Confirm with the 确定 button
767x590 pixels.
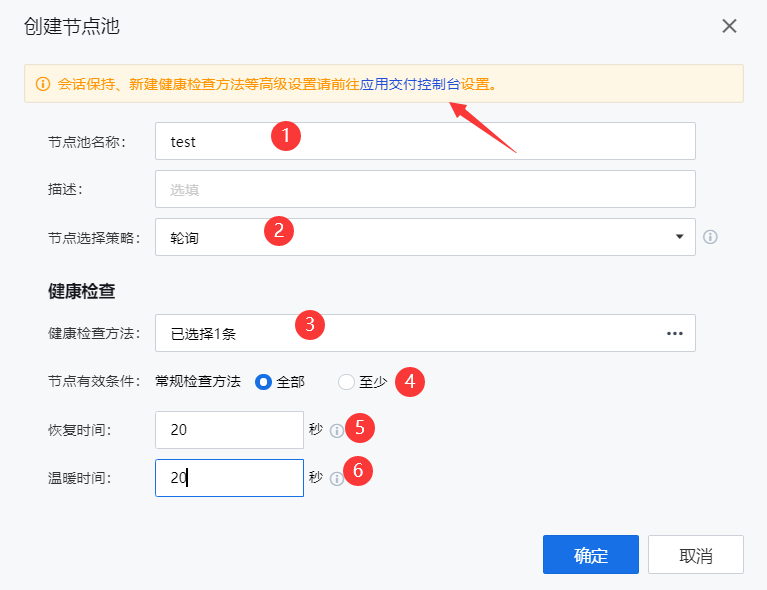pos(591,555)
